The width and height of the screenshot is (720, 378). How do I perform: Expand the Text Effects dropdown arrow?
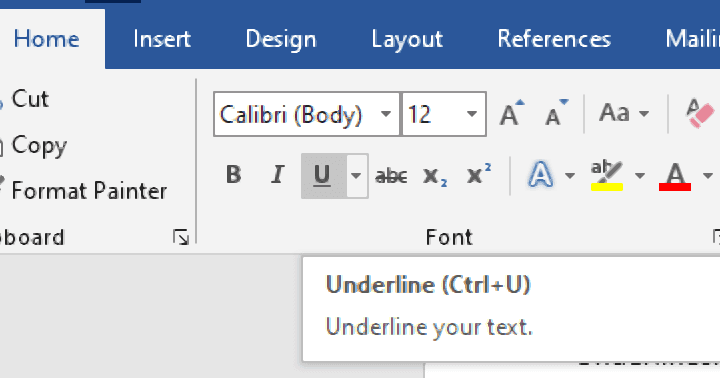click(569, 176)
